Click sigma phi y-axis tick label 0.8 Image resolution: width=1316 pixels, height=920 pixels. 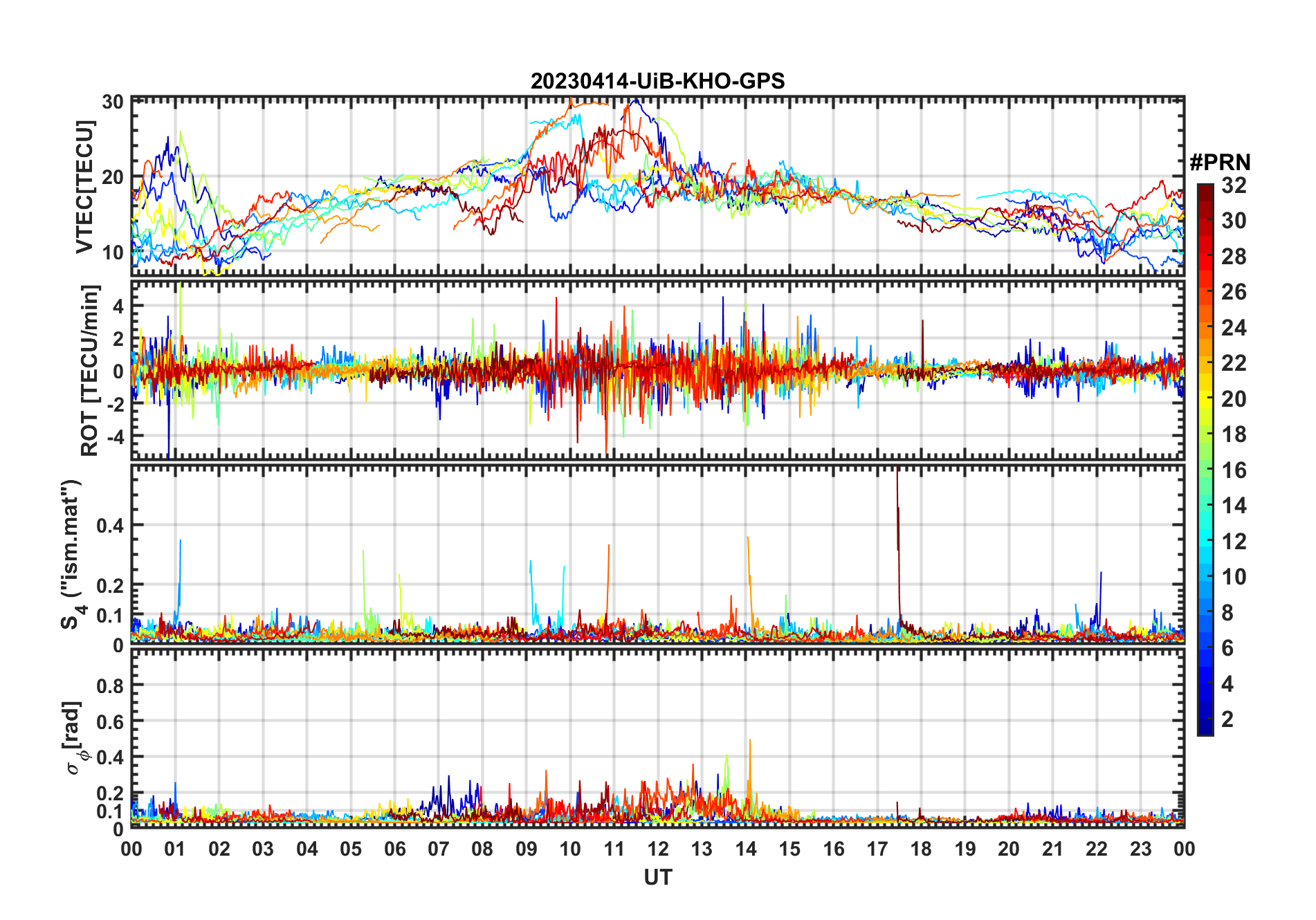(x=109, y=686)
